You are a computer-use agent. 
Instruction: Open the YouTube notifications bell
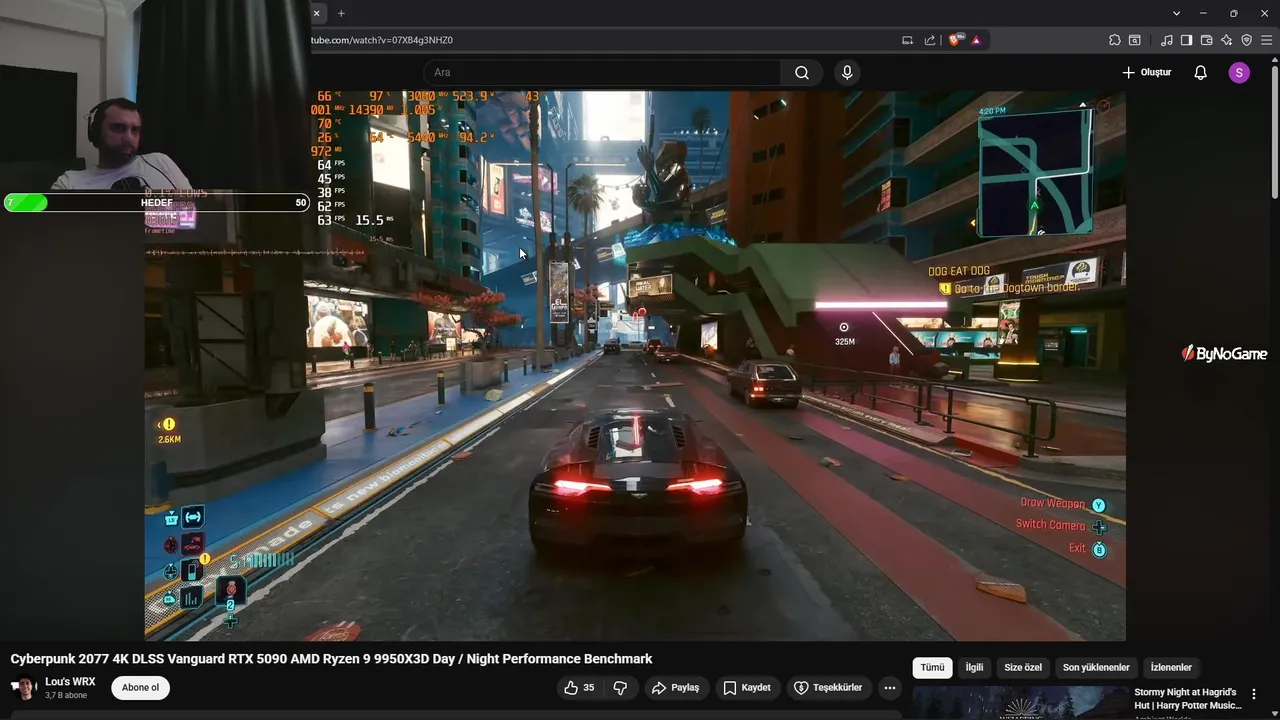tap(1201, 72)
